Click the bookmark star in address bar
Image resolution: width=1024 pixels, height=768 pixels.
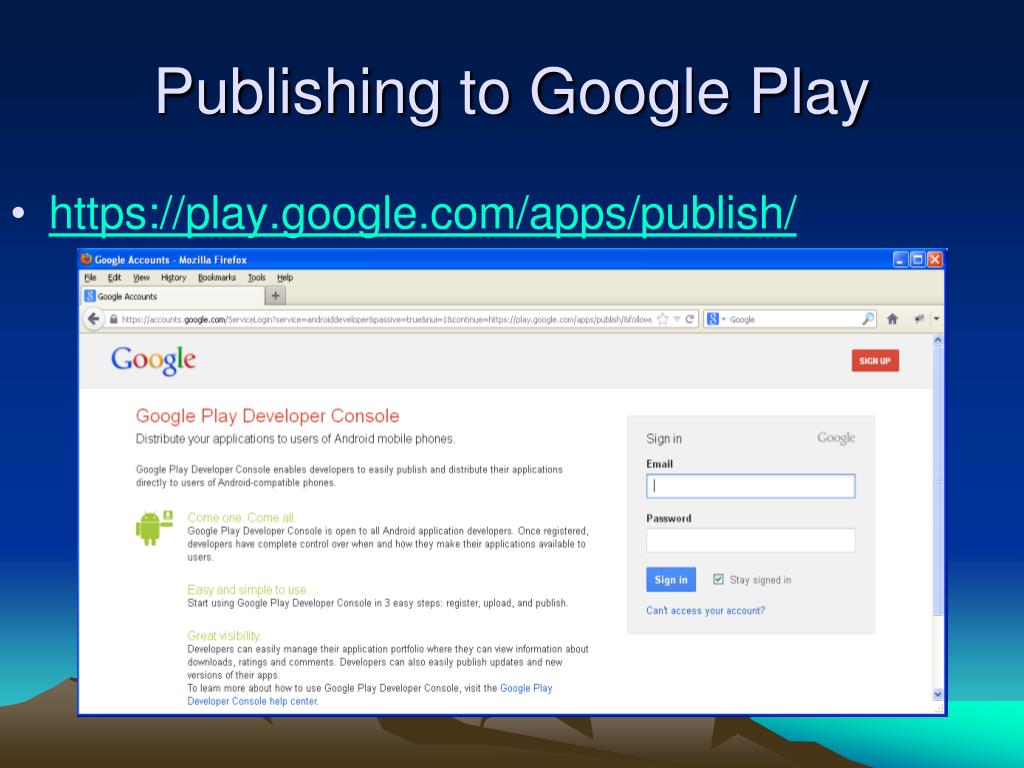[x=662, y=319]
